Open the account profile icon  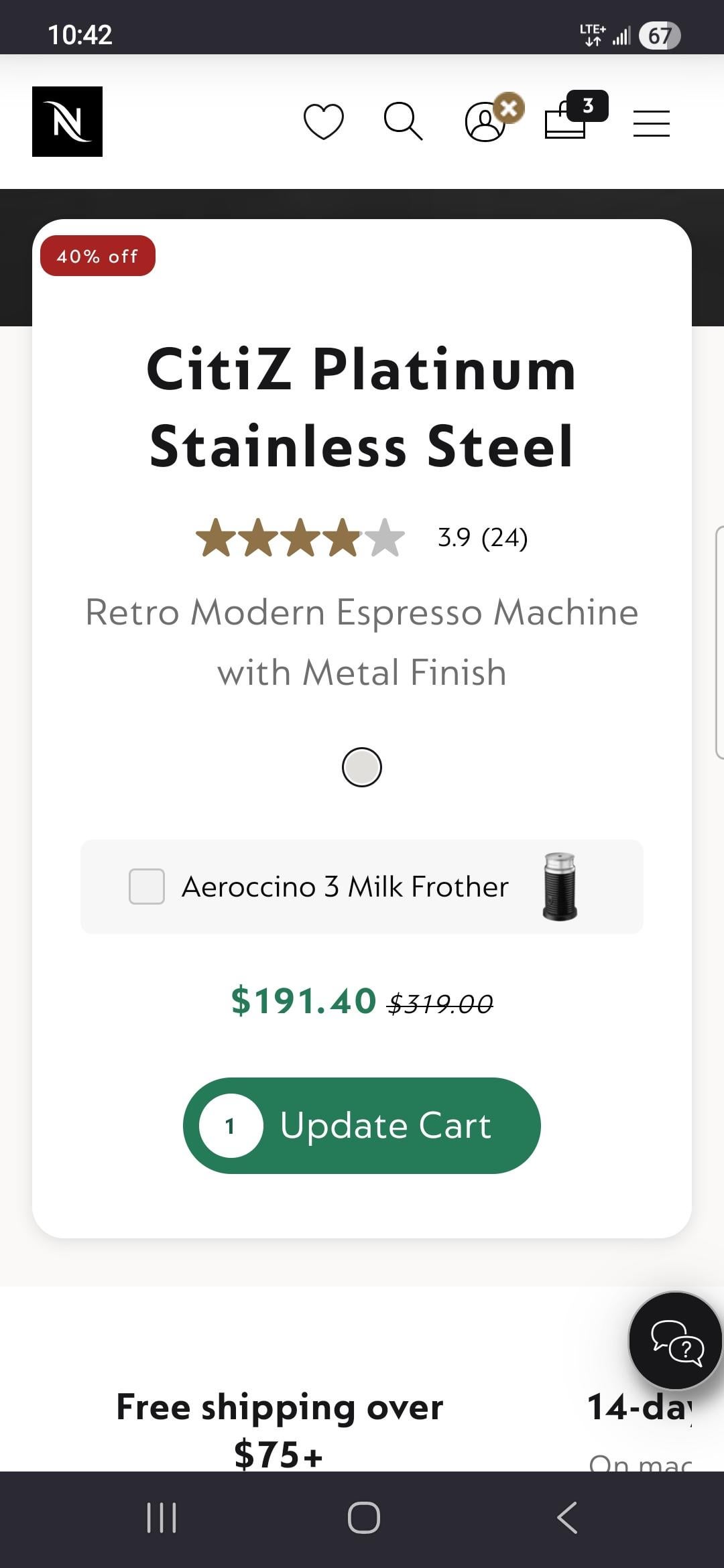pyautogui.click(x=485, y=122)
